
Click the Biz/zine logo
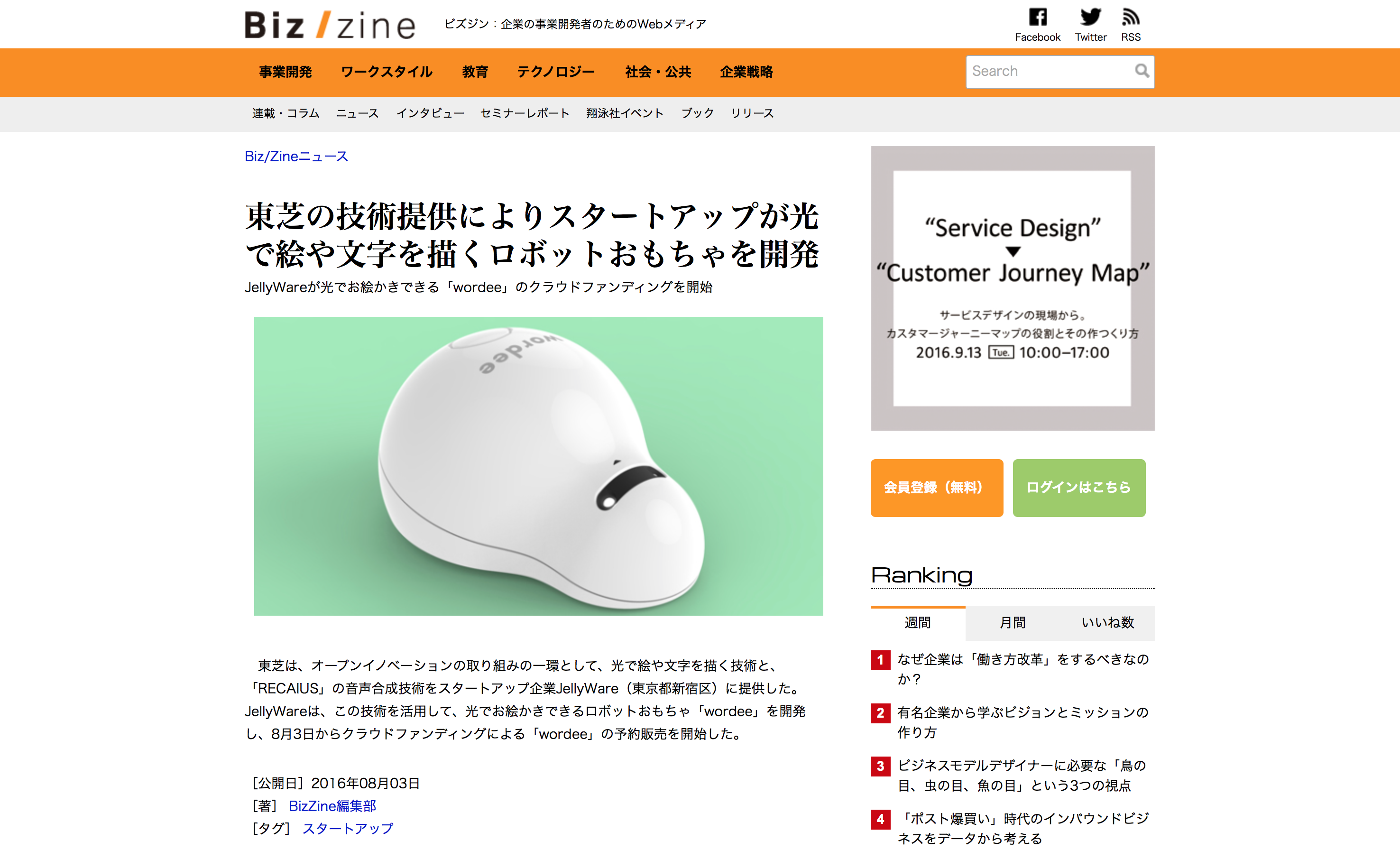click(330, 25)
